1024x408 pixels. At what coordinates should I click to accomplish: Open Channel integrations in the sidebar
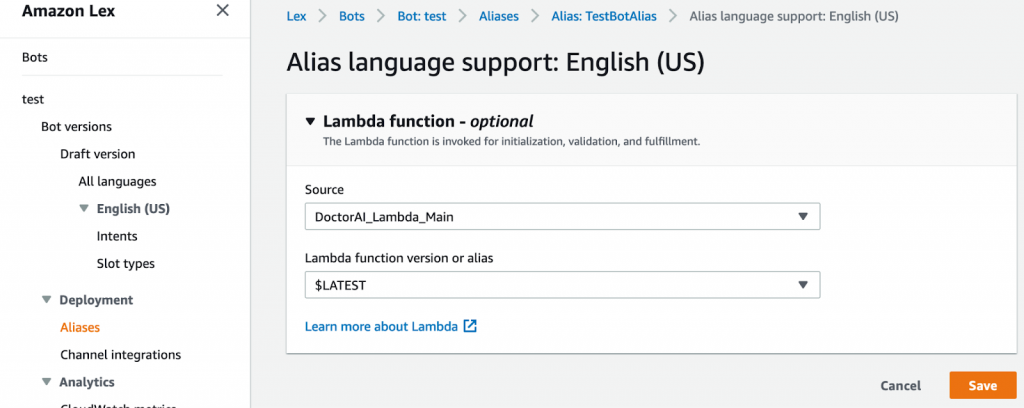(x=120, y=355)
